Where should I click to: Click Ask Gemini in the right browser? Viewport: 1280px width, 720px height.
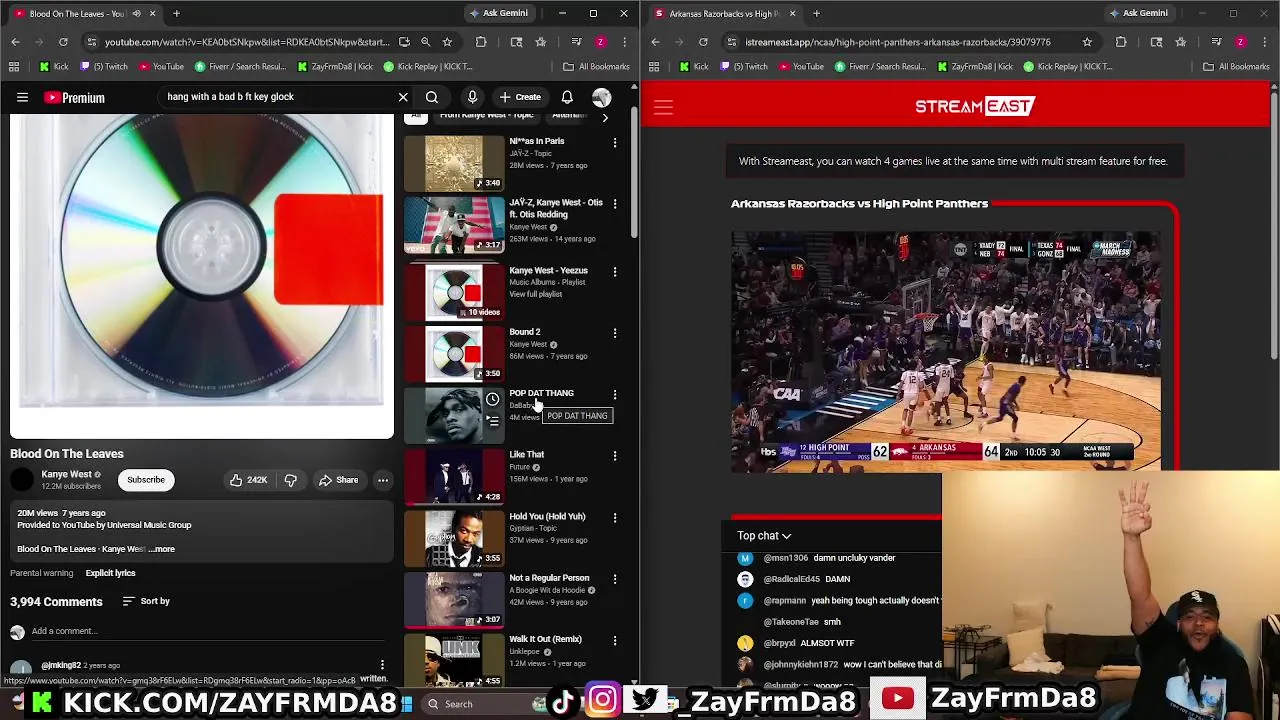1138,13
